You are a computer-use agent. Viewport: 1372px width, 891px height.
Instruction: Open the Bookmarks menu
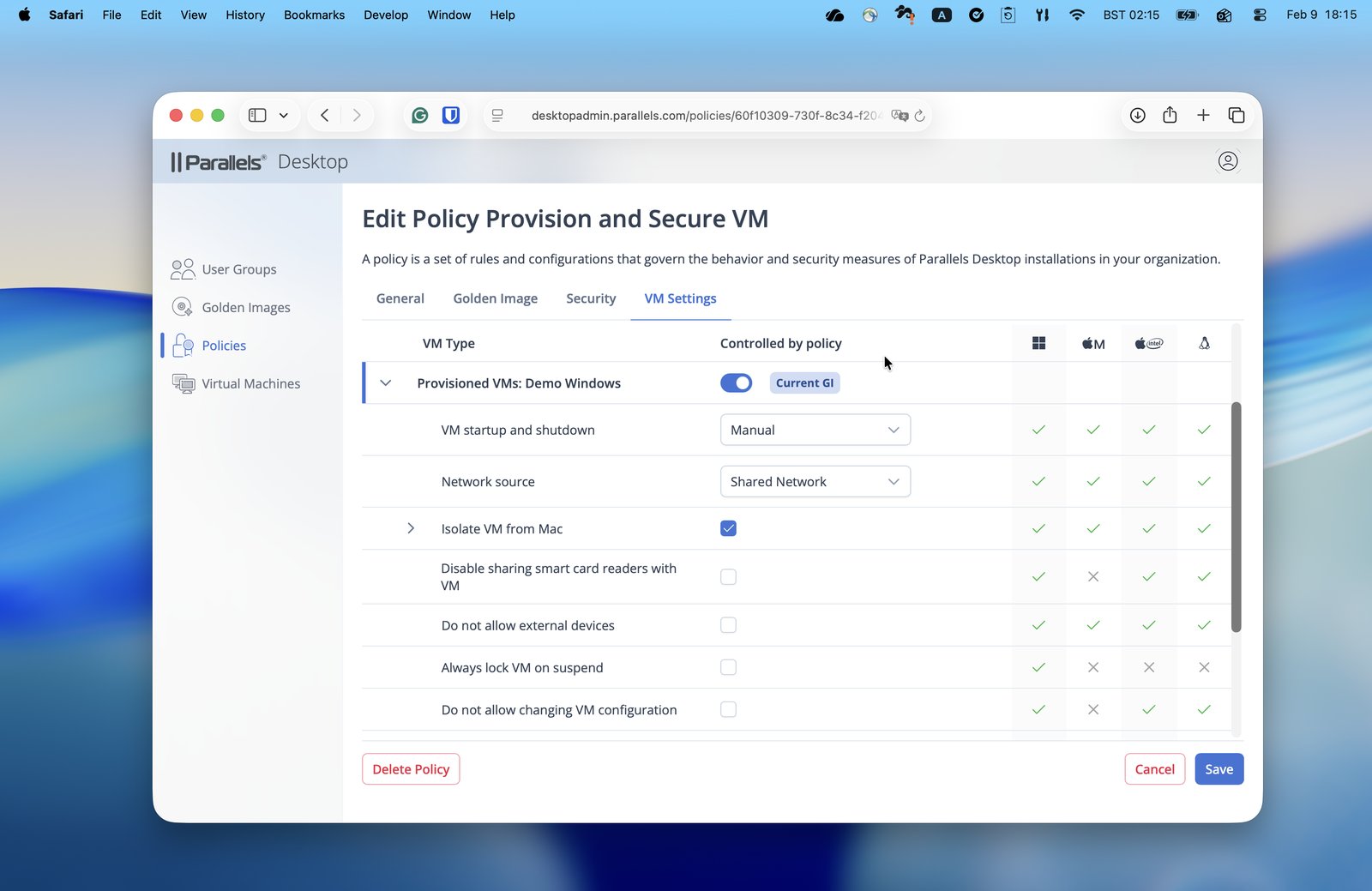(x=314, y=15)
